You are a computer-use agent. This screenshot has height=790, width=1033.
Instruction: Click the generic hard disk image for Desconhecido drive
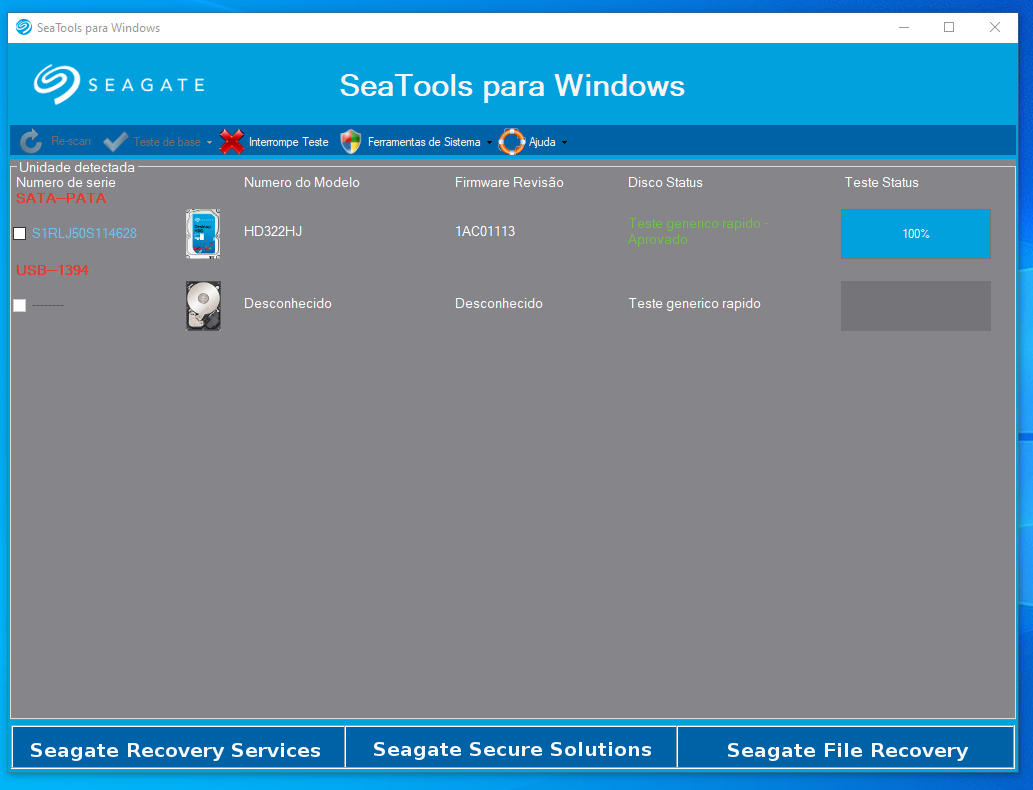(203, 306)
